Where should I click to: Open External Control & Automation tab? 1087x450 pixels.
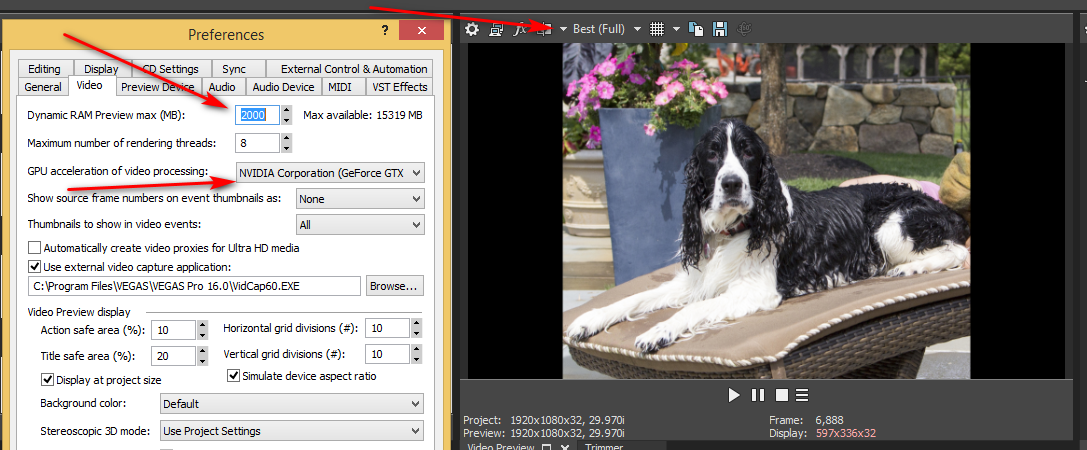354,69
